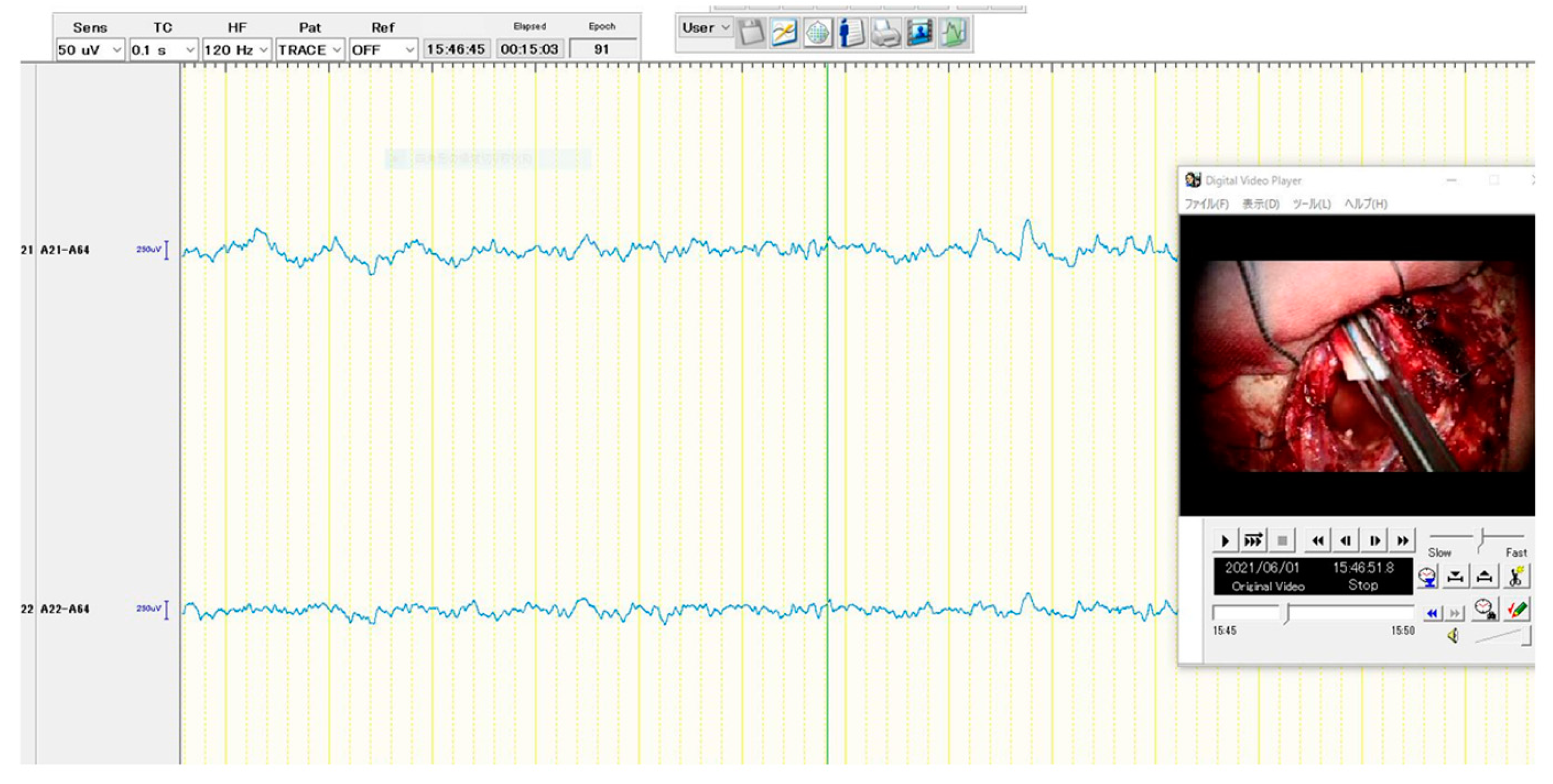Open the 表示(D) menu

1260,204
